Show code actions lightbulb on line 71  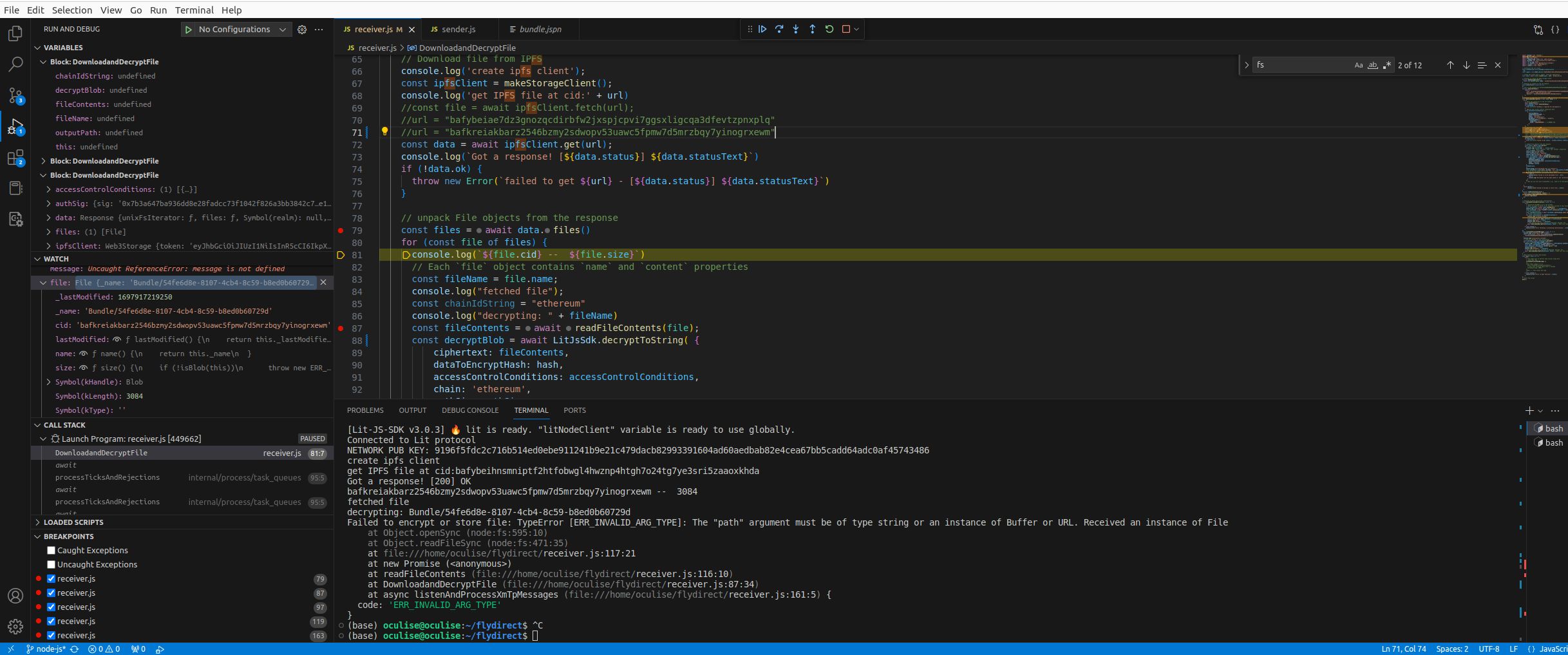point(384,131)
